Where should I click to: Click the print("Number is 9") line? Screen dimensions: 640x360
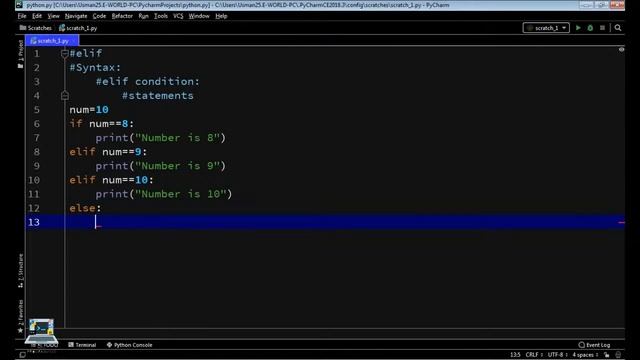pos(160,166)
